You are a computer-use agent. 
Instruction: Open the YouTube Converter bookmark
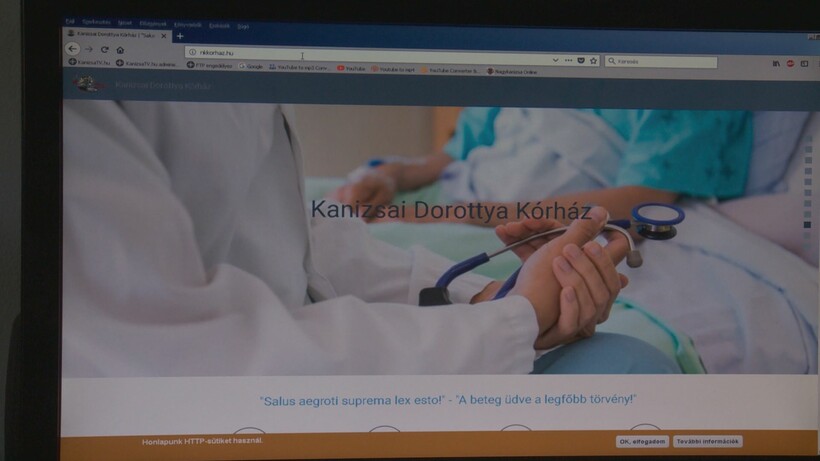click(x=450, y=70)
